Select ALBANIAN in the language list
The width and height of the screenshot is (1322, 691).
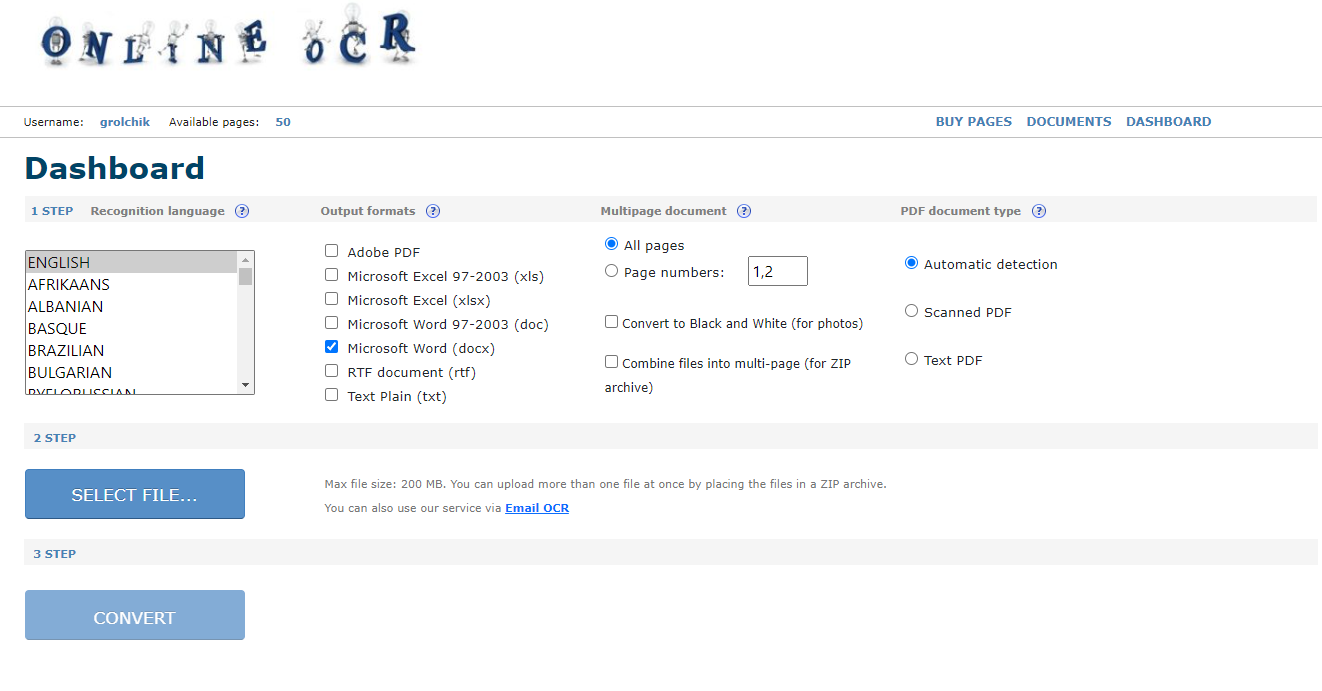coord(131,307)
